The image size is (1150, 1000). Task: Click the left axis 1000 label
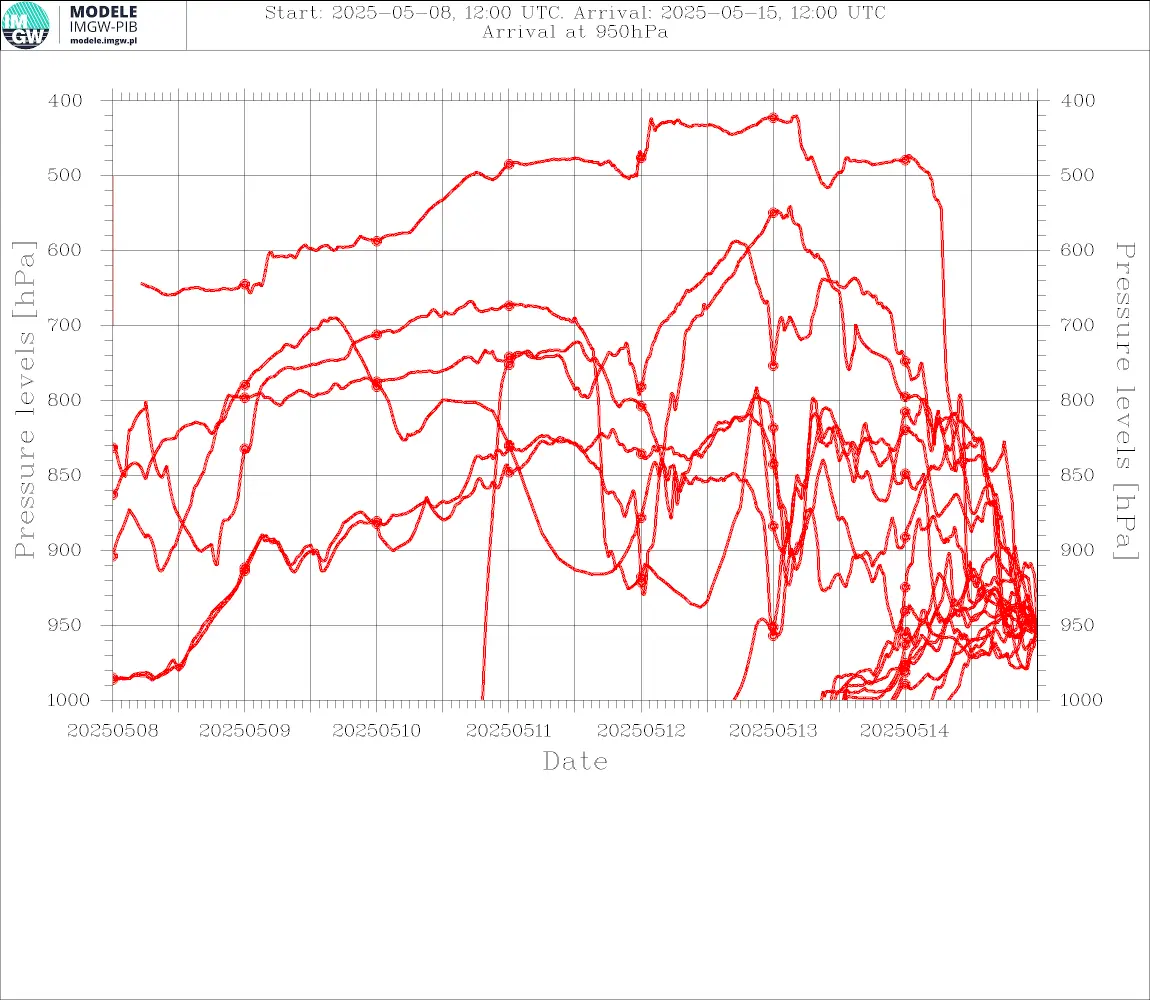68,700
